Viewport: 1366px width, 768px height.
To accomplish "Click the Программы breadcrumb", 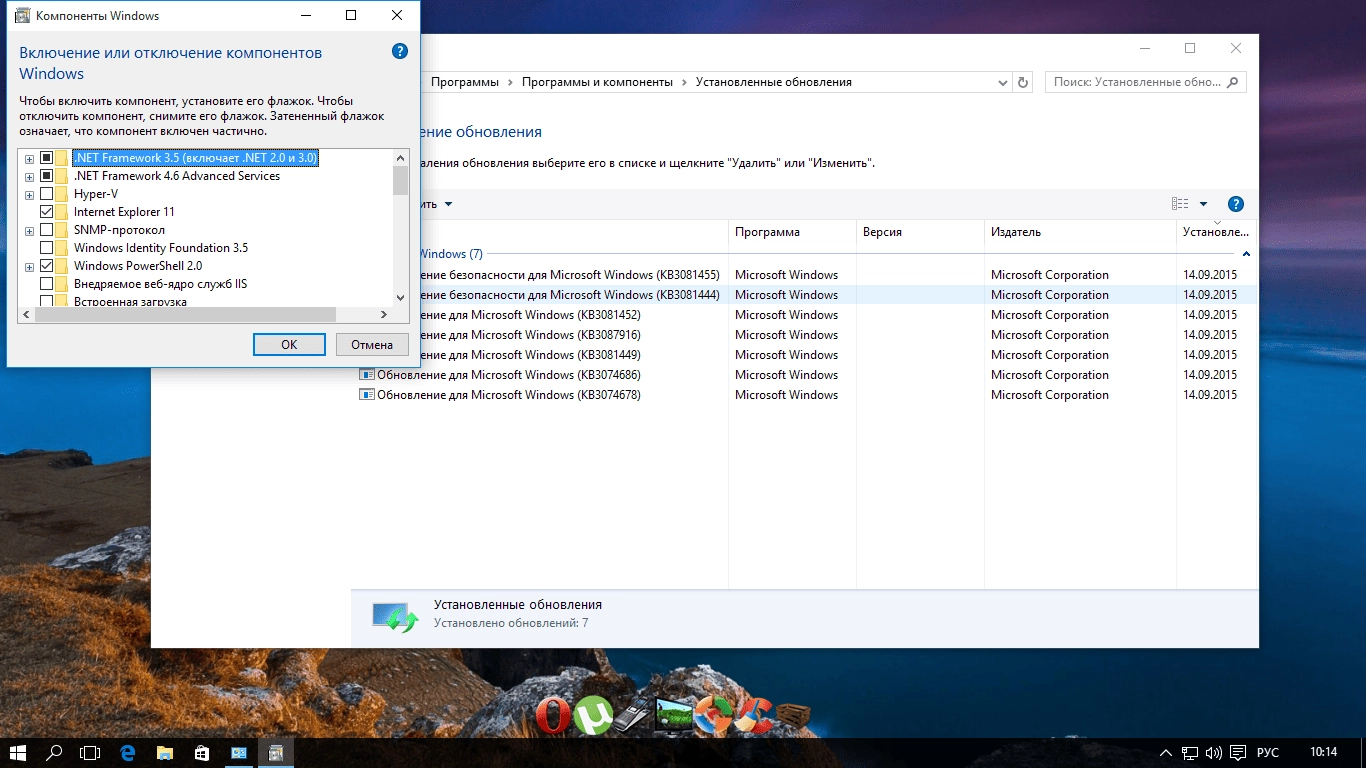I will pos(465,82).
